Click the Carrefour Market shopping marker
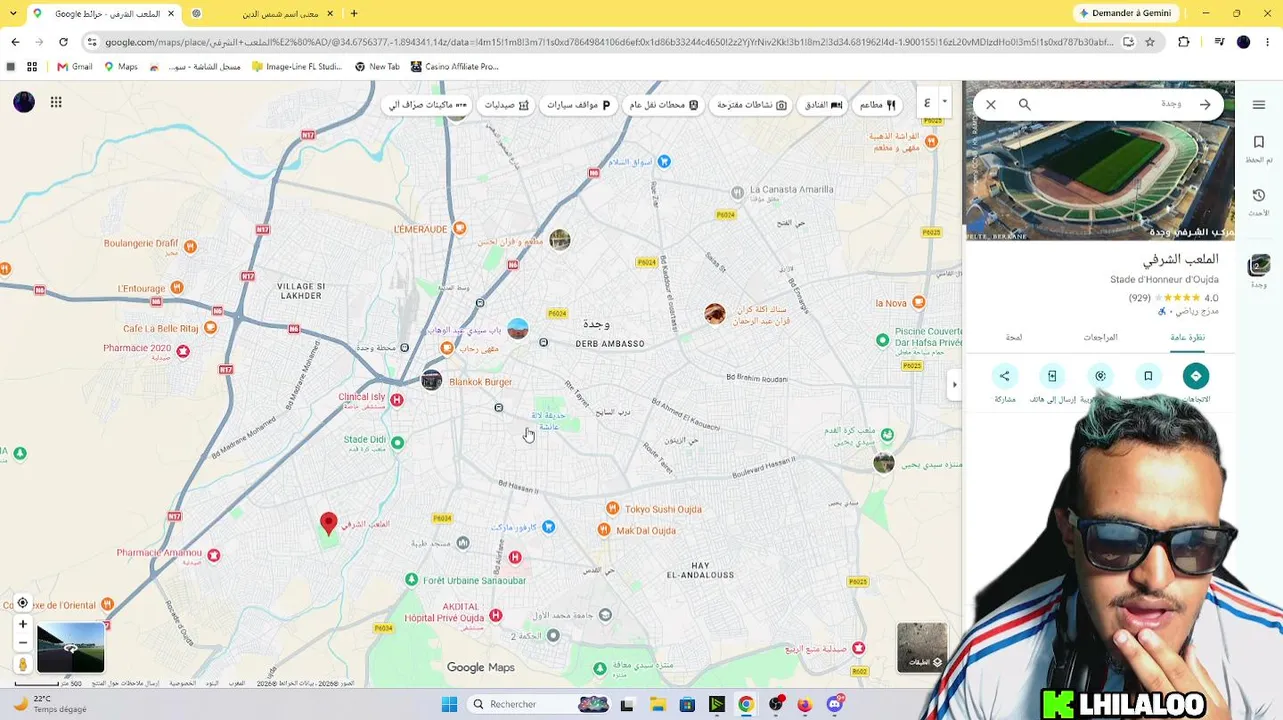1283x720 pixels. tap(548, 527)
